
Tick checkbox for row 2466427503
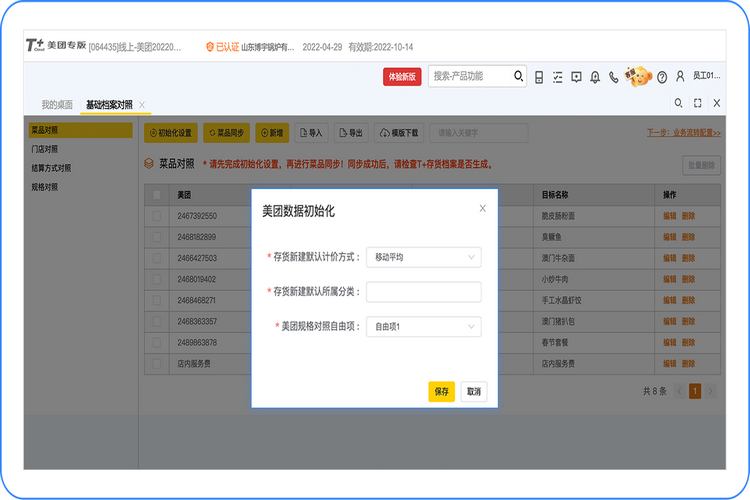tap(156, 258)
